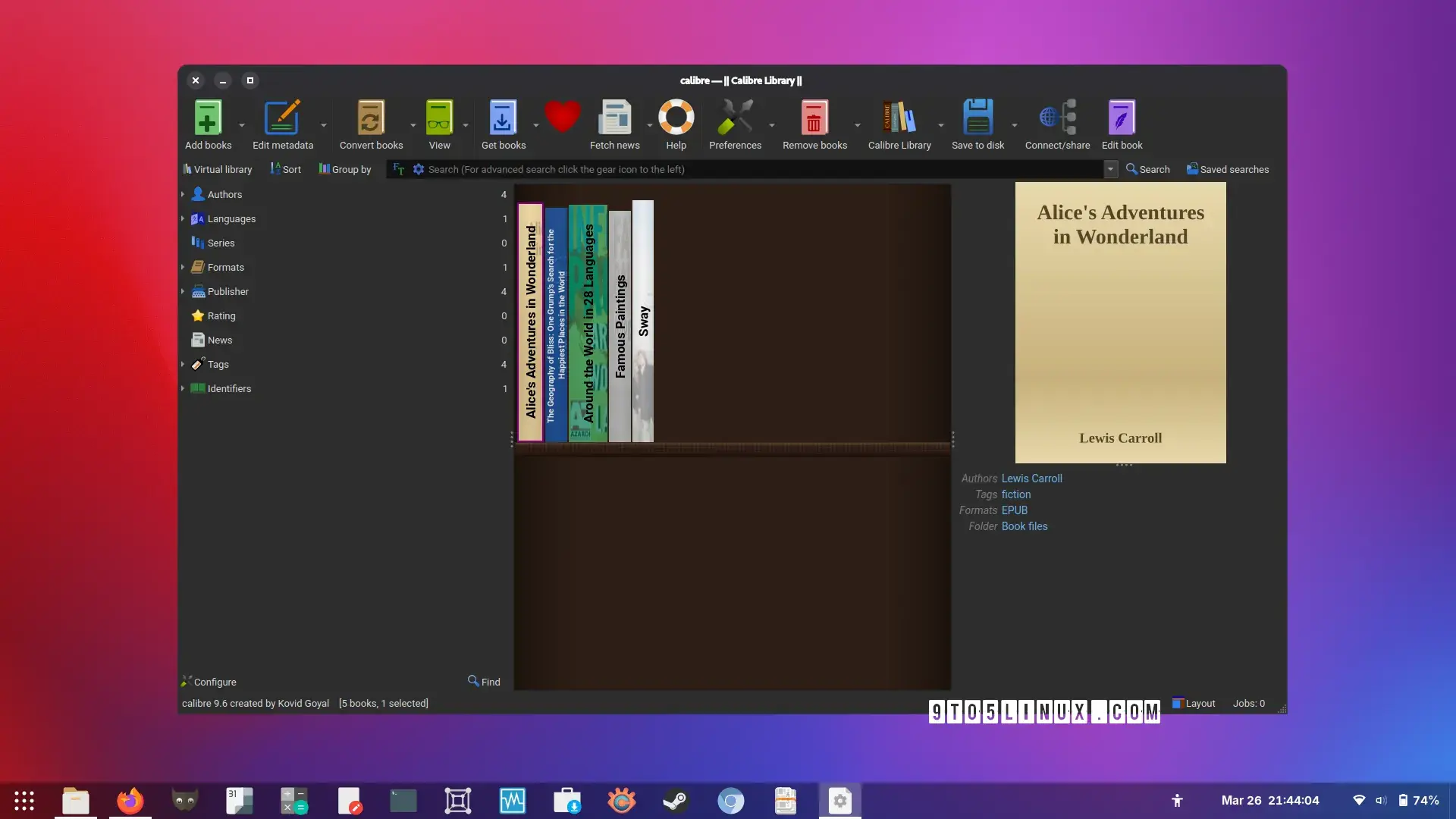
Task: Click the Lewis Carroll author link
Action: coord(1031,479)
